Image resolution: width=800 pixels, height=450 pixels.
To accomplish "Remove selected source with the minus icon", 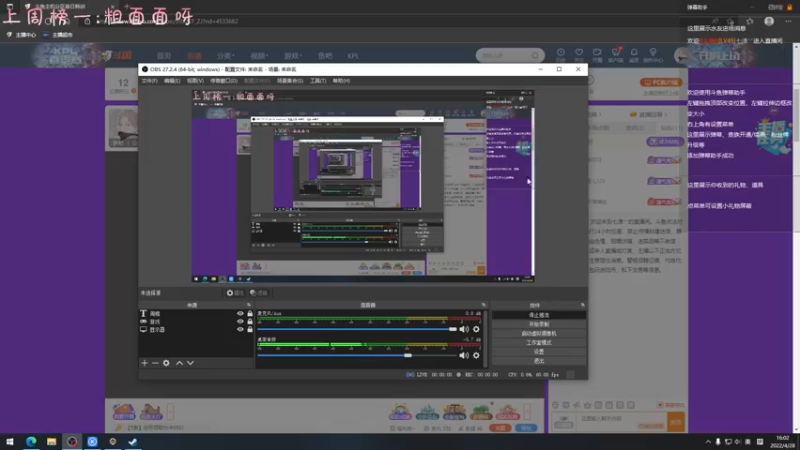I will 155,363.
